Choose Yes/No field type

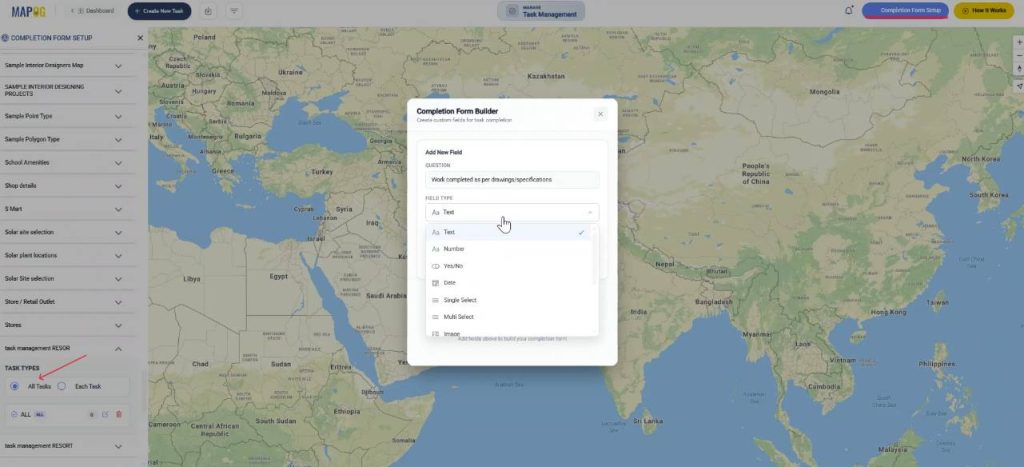(509, 266)
